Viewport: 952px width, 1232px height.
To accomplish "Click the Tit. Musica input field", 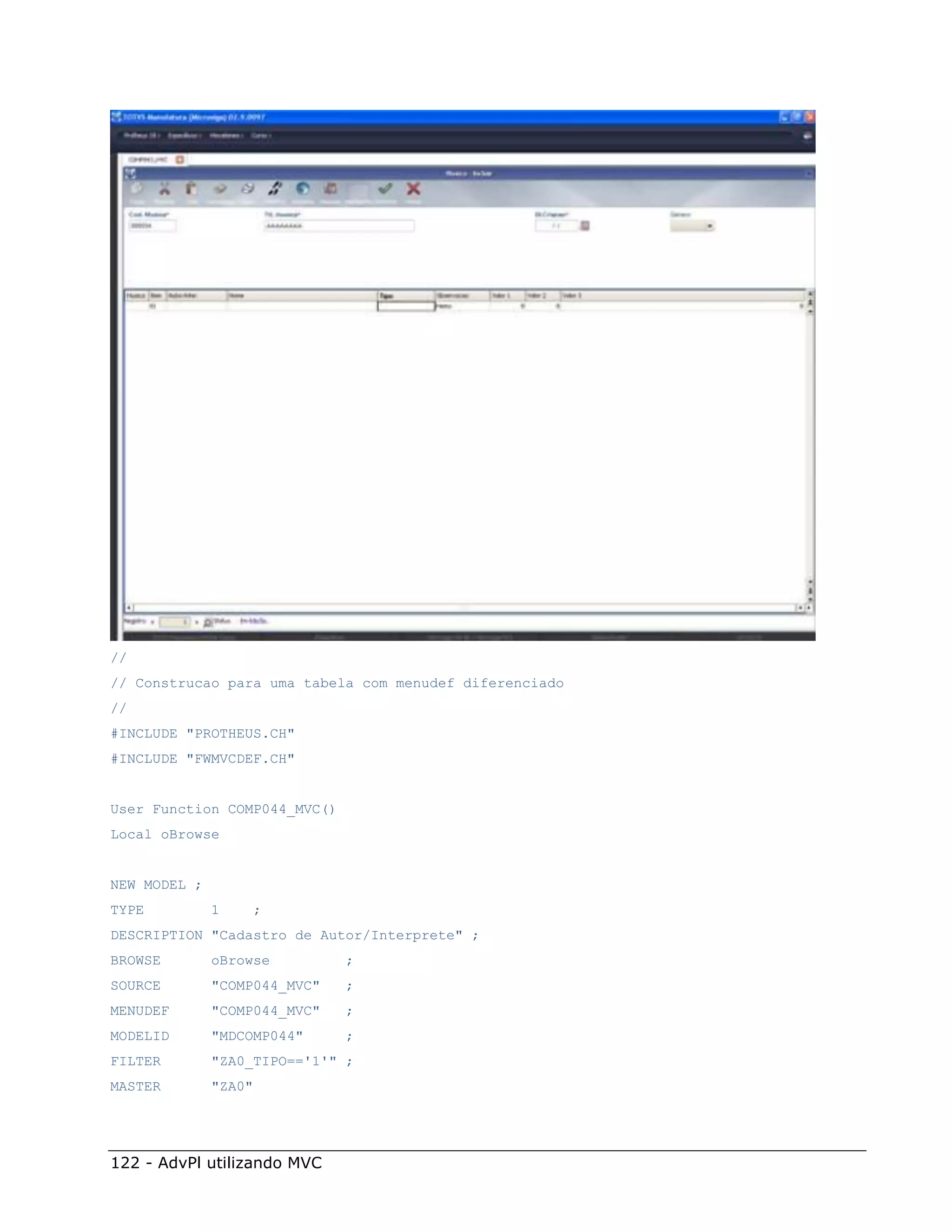I will (339, 225).
